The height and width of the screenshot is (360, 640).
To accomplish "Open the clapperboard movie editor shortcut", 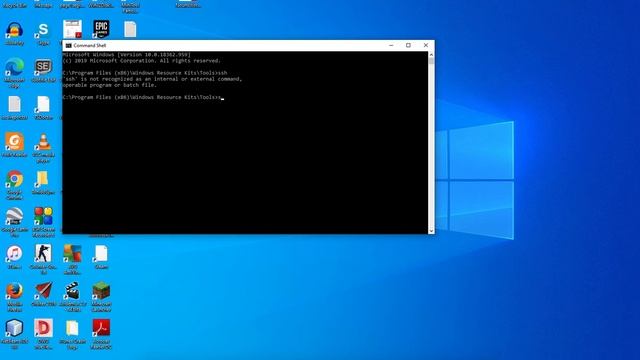I will tap(72, 291).
